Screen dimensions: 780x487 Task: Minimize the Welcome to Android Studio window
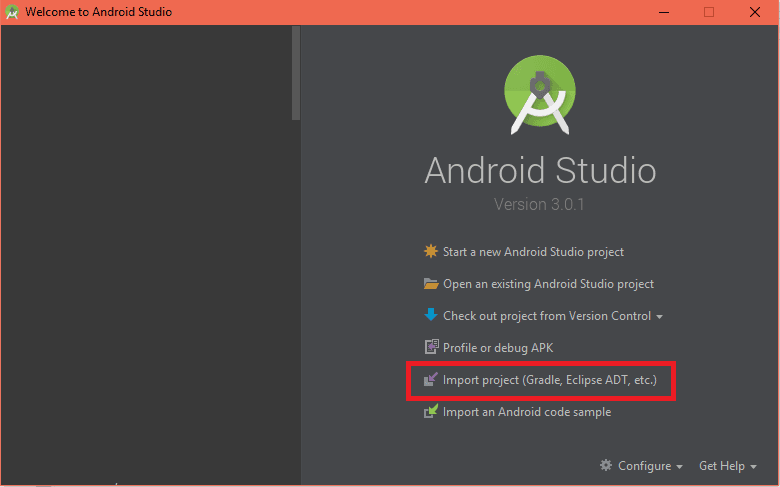tap(661, 12)
